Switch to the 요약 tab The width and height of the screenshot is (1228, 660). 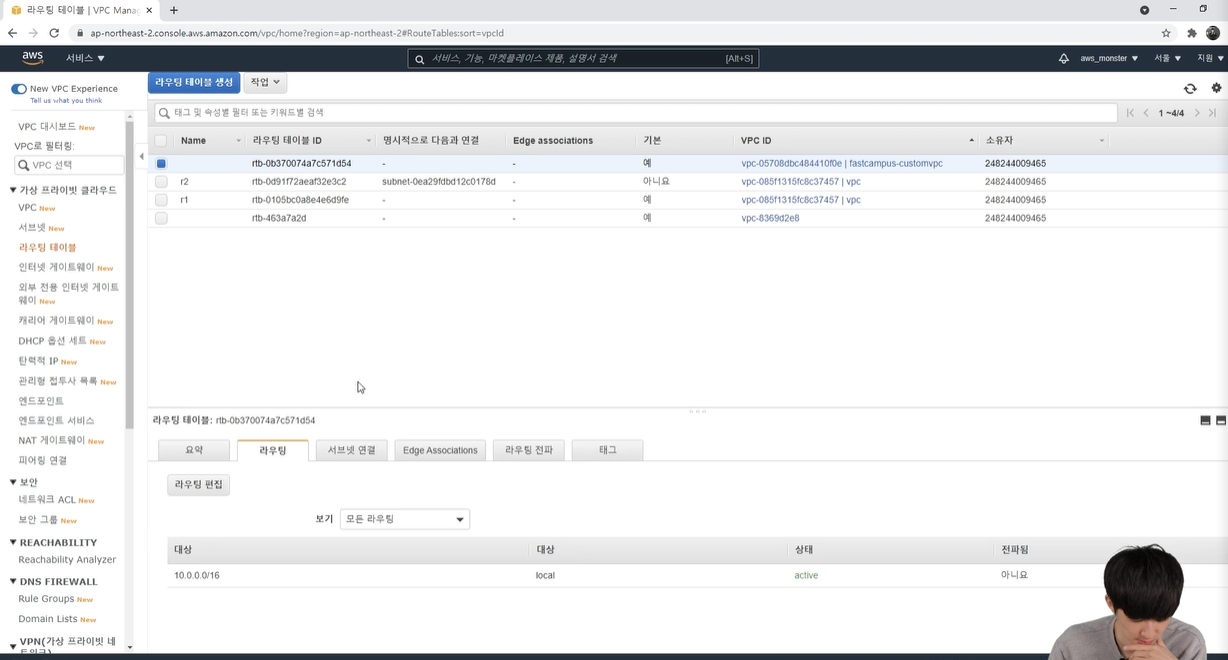194,450
